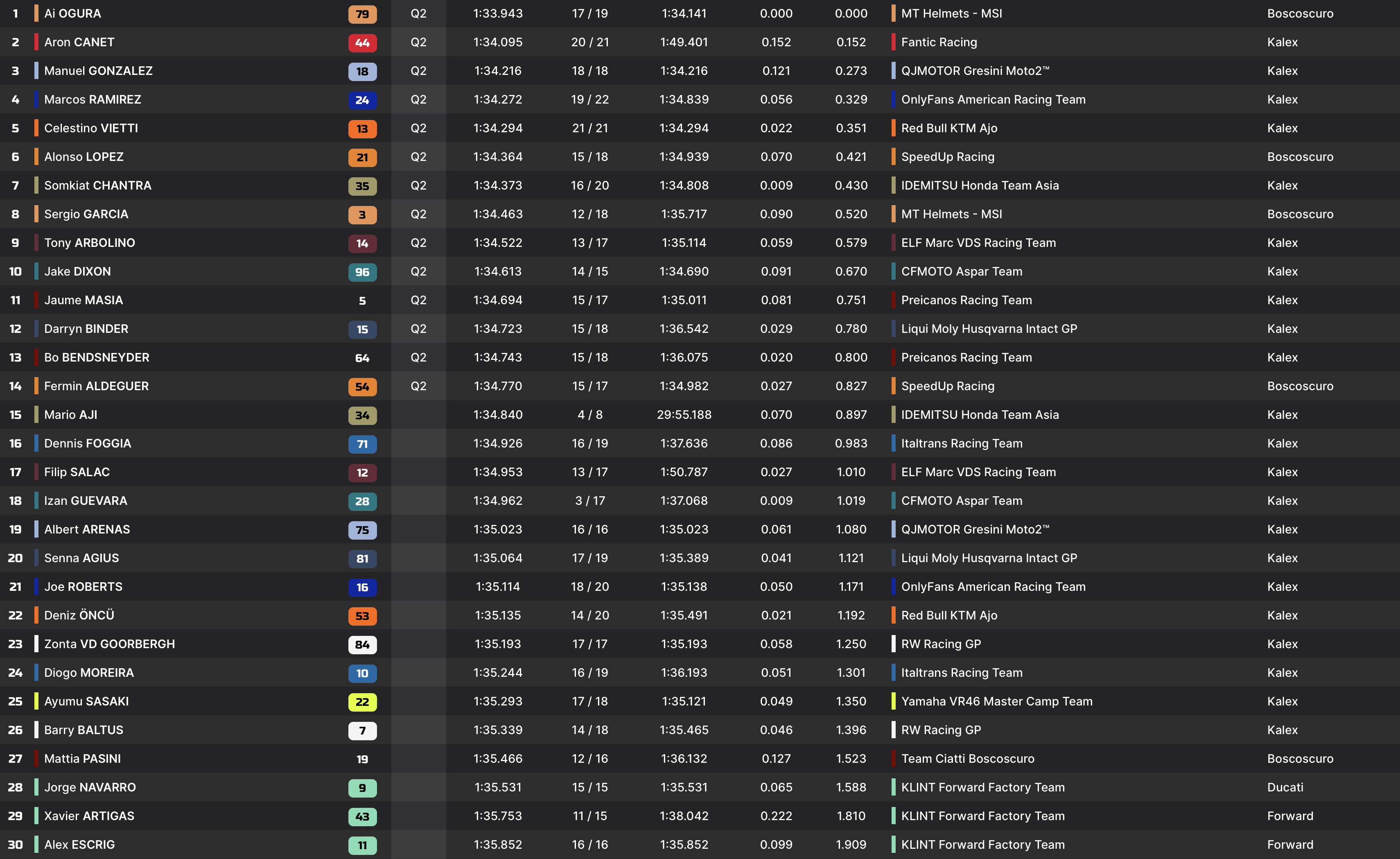Click Jake DIXON's teal 96 badge
Image resolution: width=1400 pixels, height=859 pixels.
point(362,272)
